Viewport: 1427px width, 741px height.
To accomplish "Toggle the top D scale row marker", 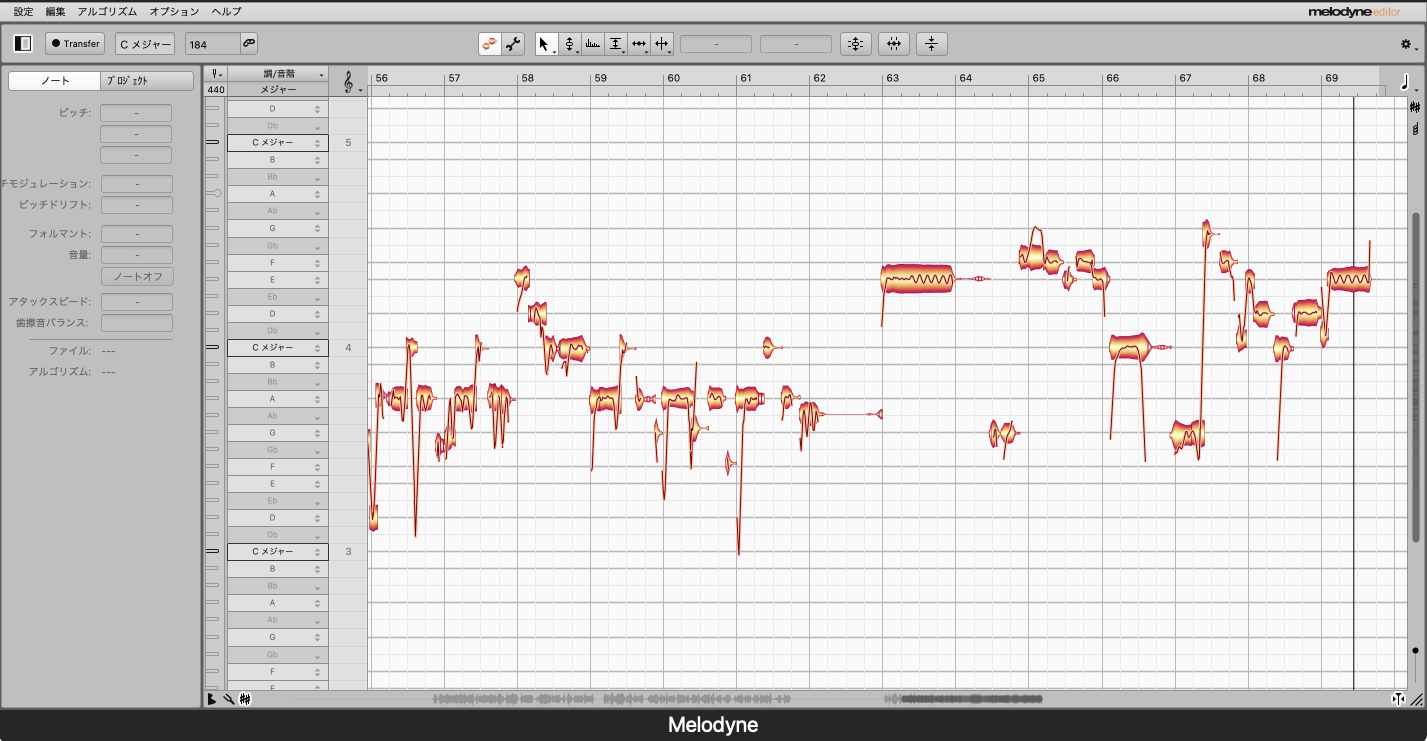I will pyautogui.click(x=212, y=109).
